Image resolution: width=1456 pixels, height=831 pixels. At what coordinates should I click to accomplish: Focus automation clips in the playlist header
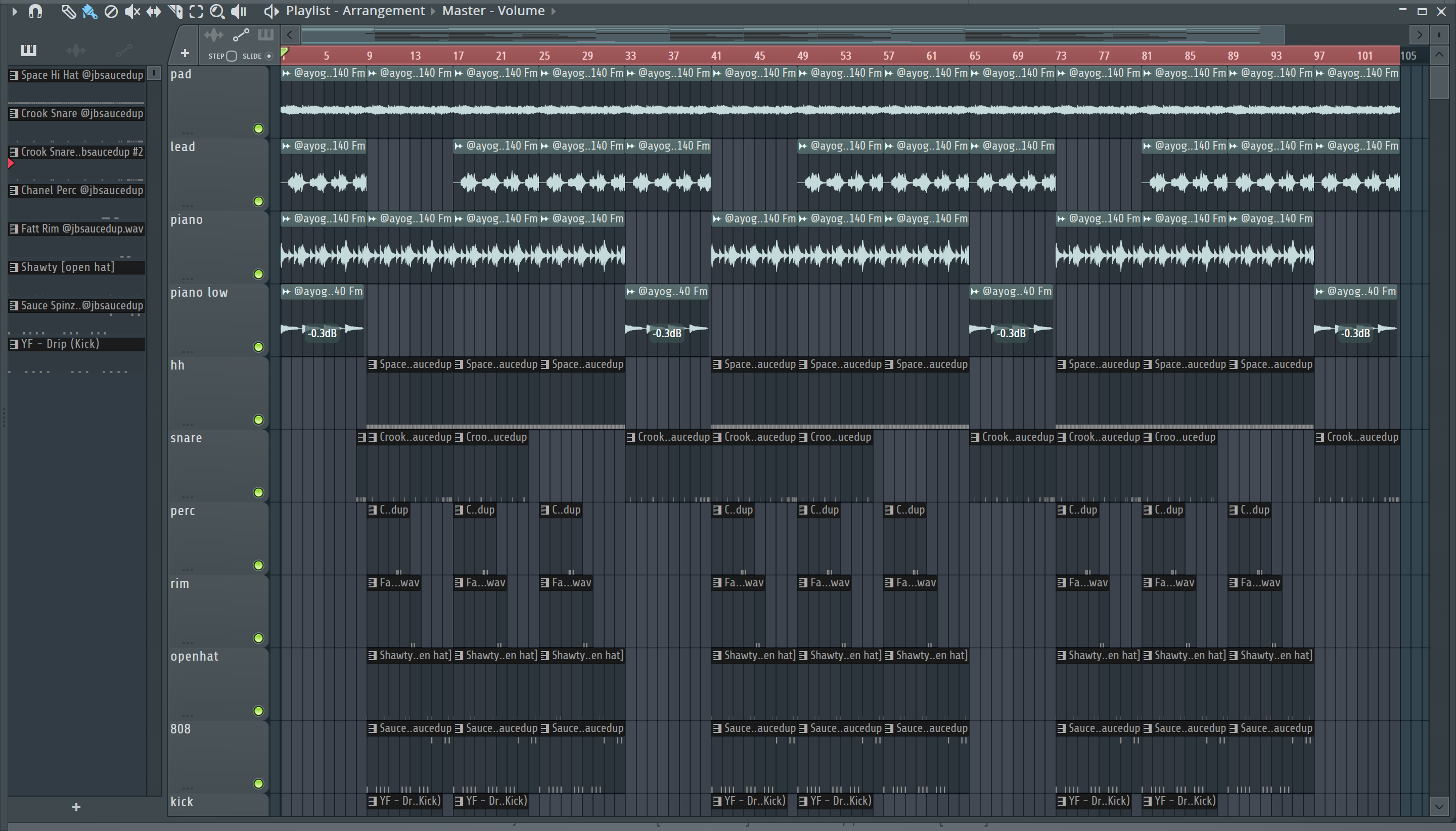(241, 35)
